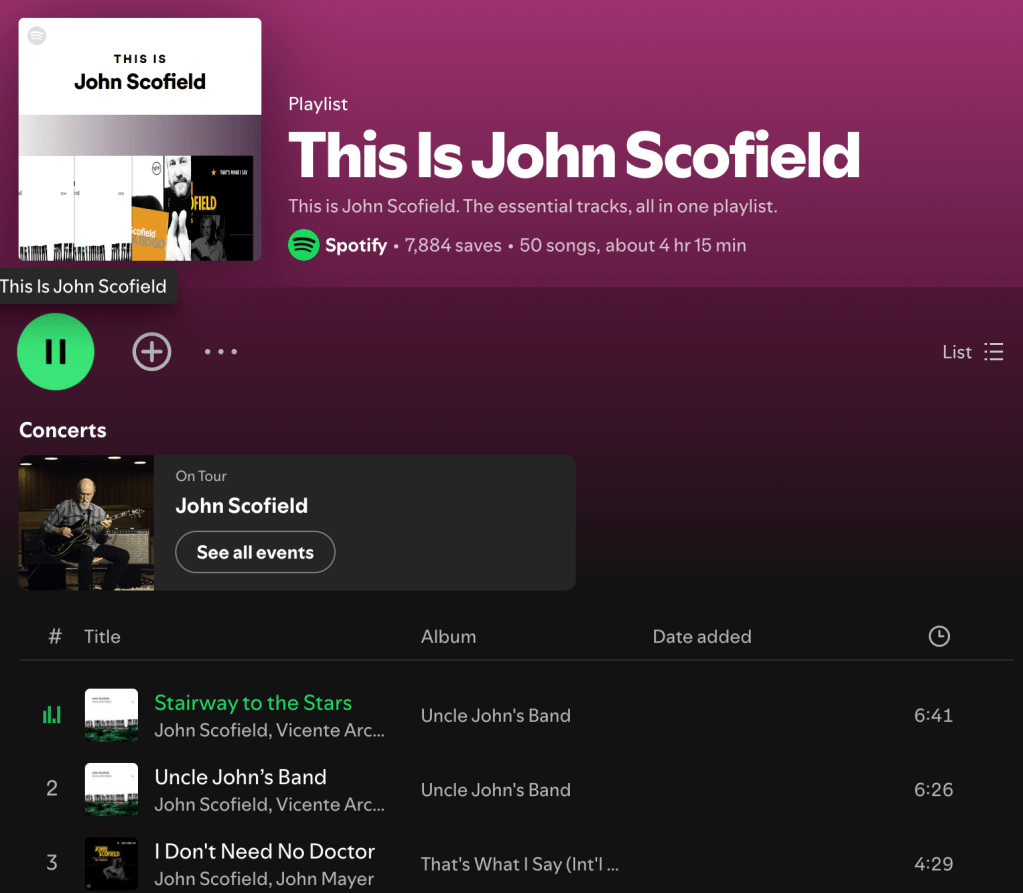This screenshot has width=1023, height=893.
Task: Click the John Scofield concert photo
Action: pyautogui.click(x=86, y=523)
